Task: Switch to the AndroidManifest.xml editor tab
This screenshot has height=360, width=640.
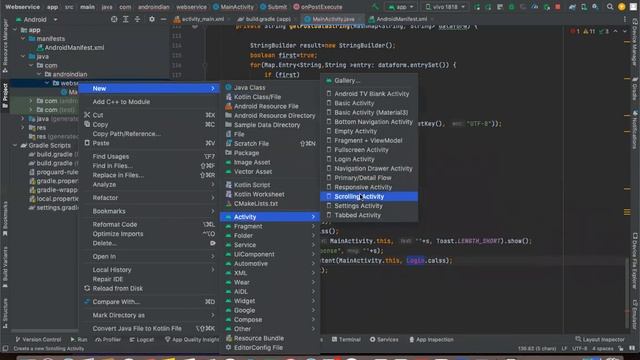Action: (401, 19)
